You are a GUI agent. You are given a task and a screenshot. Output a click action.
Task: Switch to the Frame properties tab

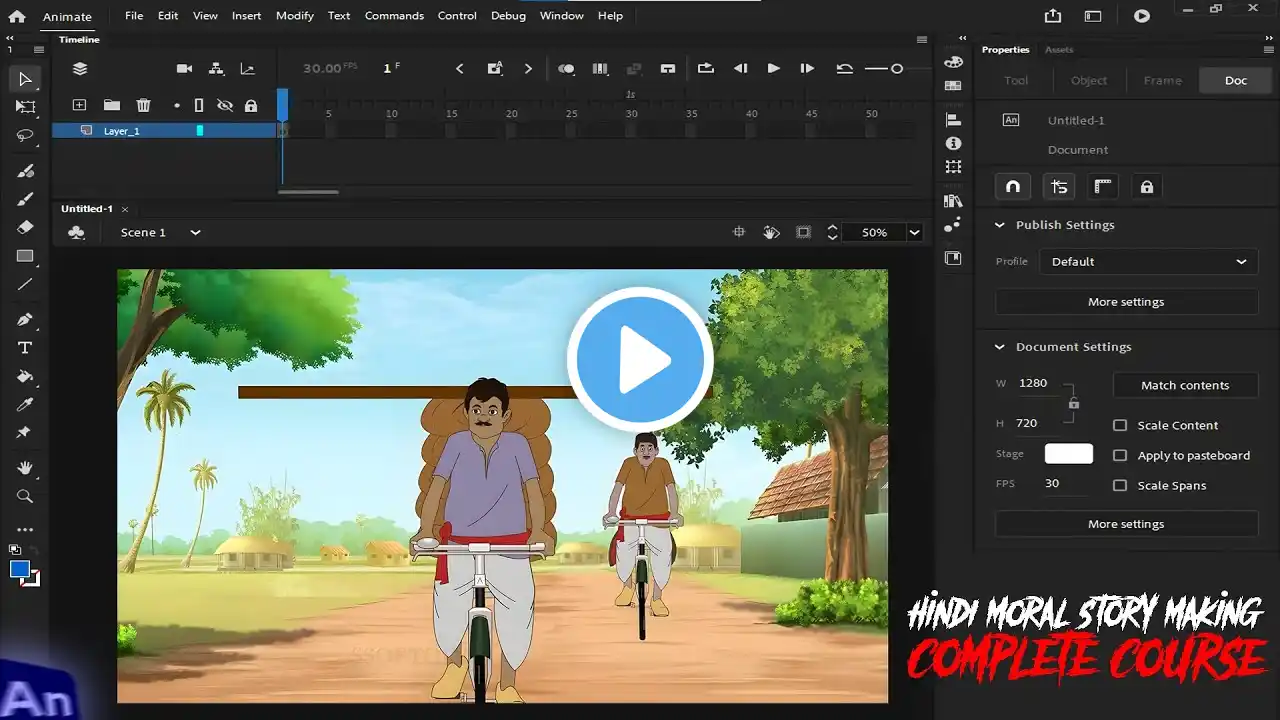click(x=1162, y=80)
